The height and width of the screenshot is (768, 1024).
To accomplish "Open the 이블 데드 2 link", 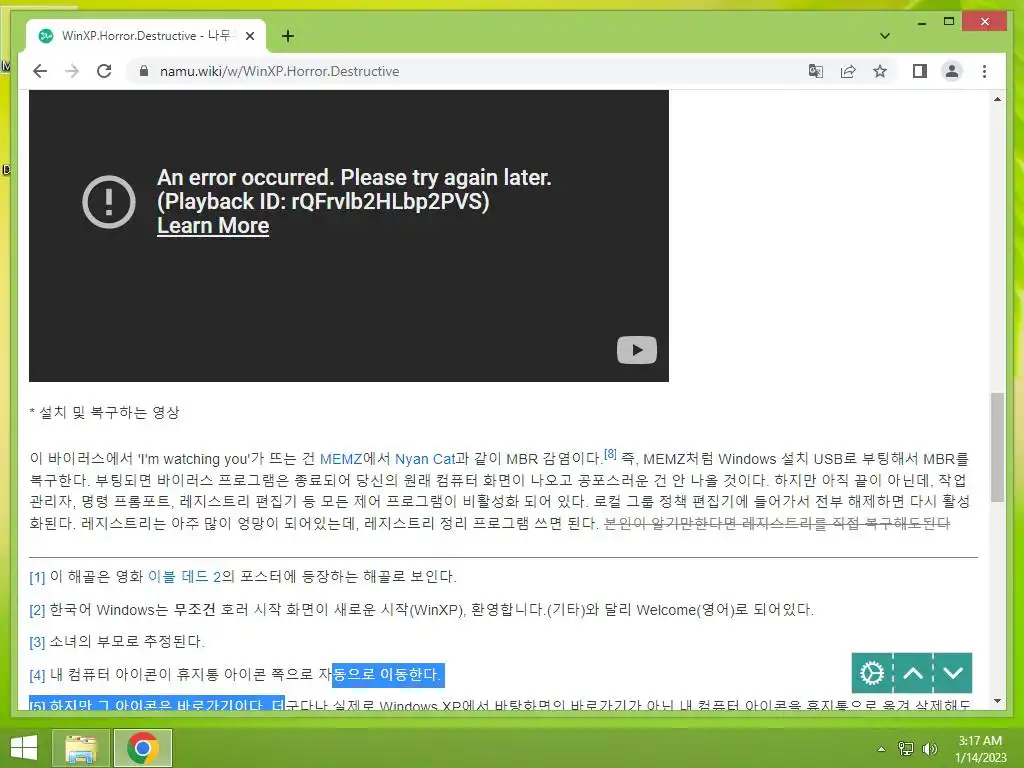I will (x=184, y=576).
